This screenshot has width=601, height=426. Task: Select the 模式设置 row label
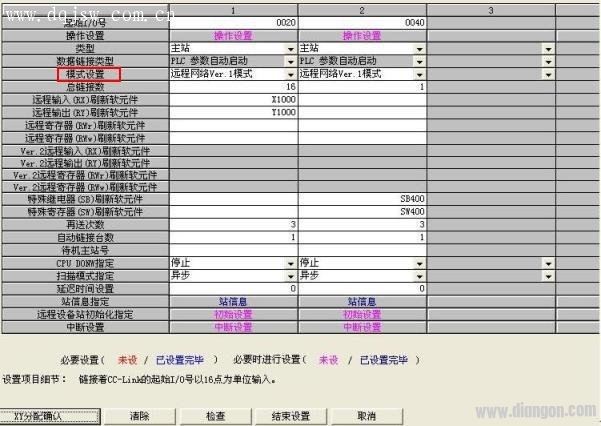click(85, 74)
